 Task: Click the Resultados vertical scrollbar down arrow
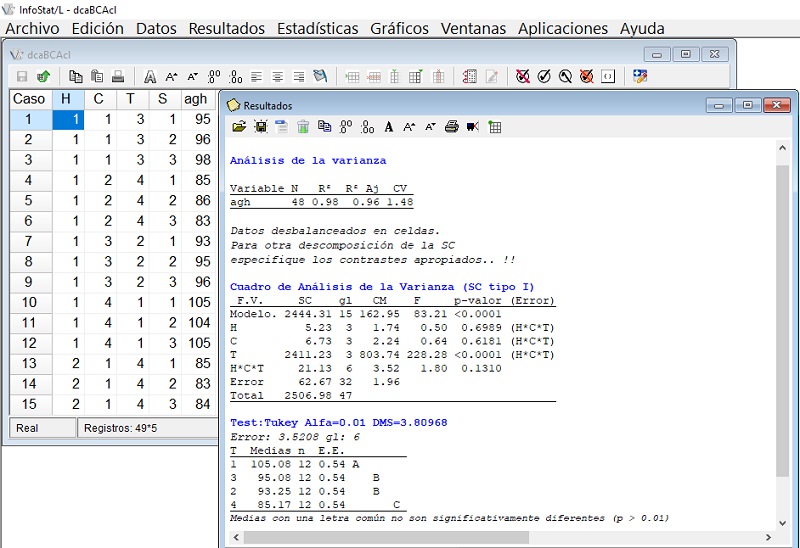coord(782,521)
